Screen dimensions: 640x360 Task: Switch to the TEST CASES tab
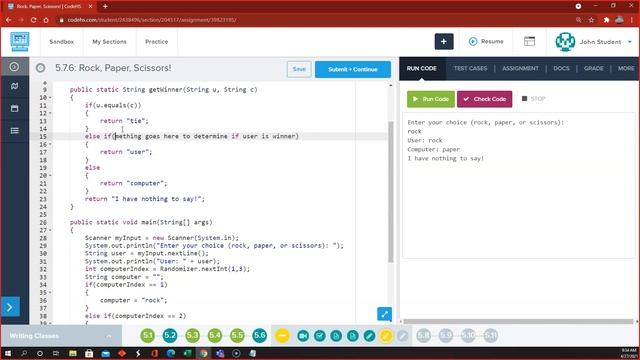pyautogui.click(x=470, y=68)
